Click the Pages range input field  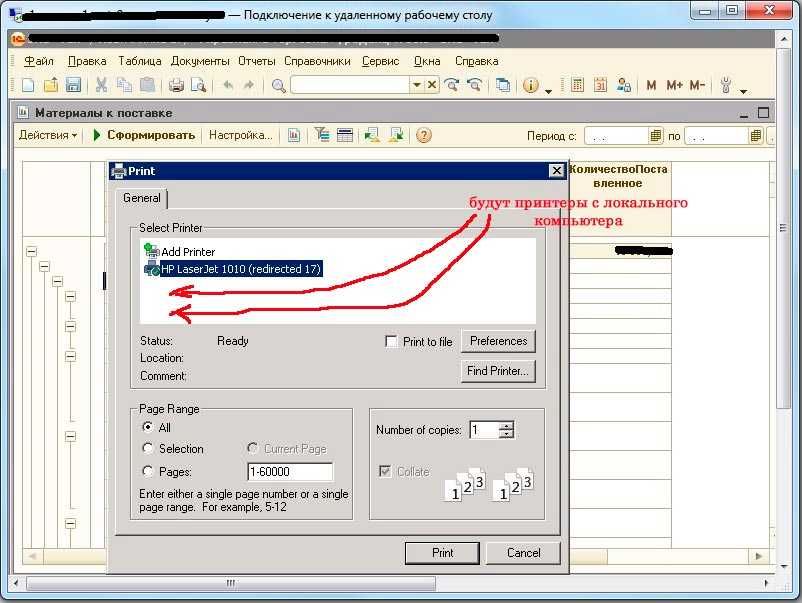290,472
